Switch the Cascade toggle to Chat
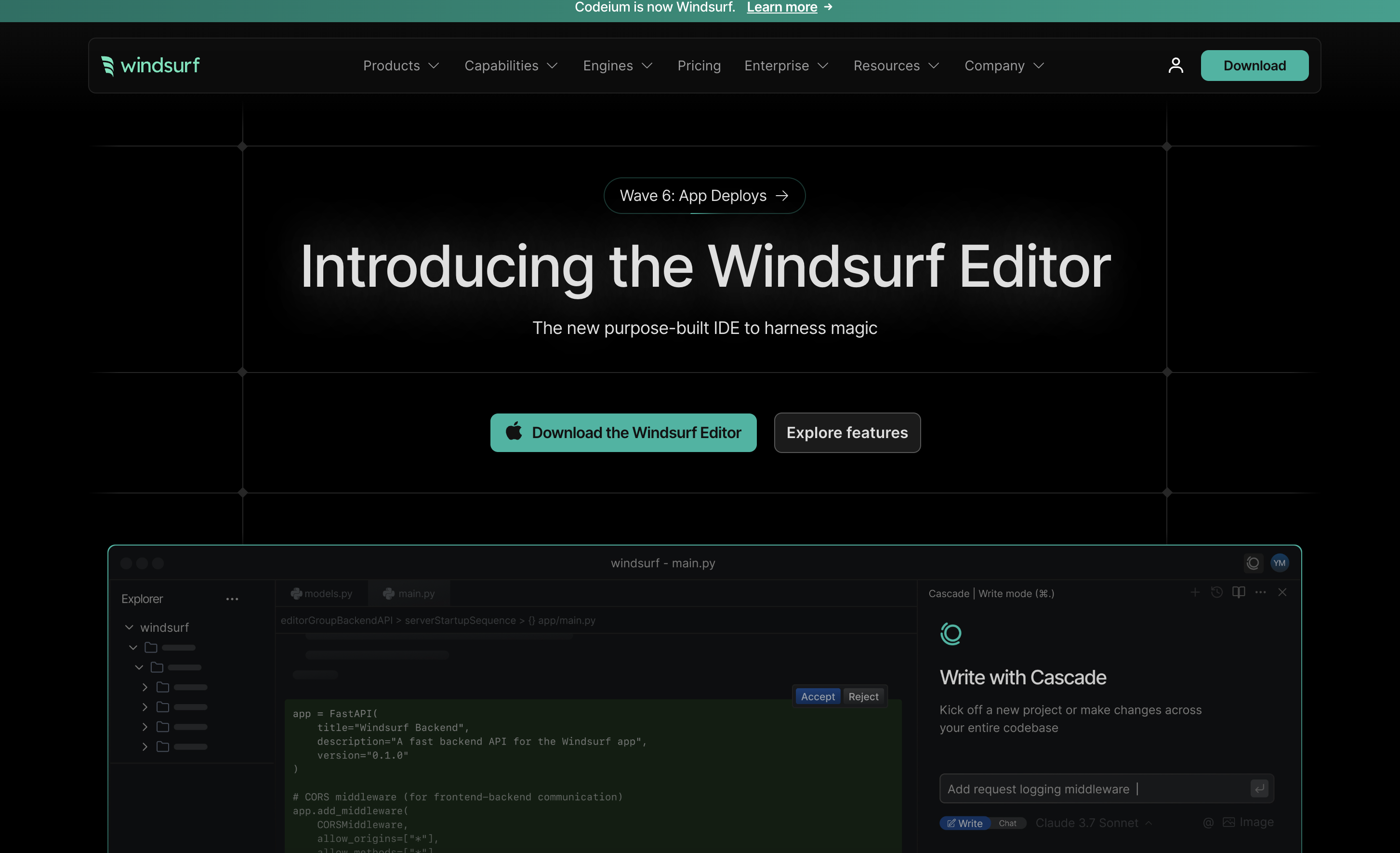1400x853 pixels. click(x=1007, y=823)
